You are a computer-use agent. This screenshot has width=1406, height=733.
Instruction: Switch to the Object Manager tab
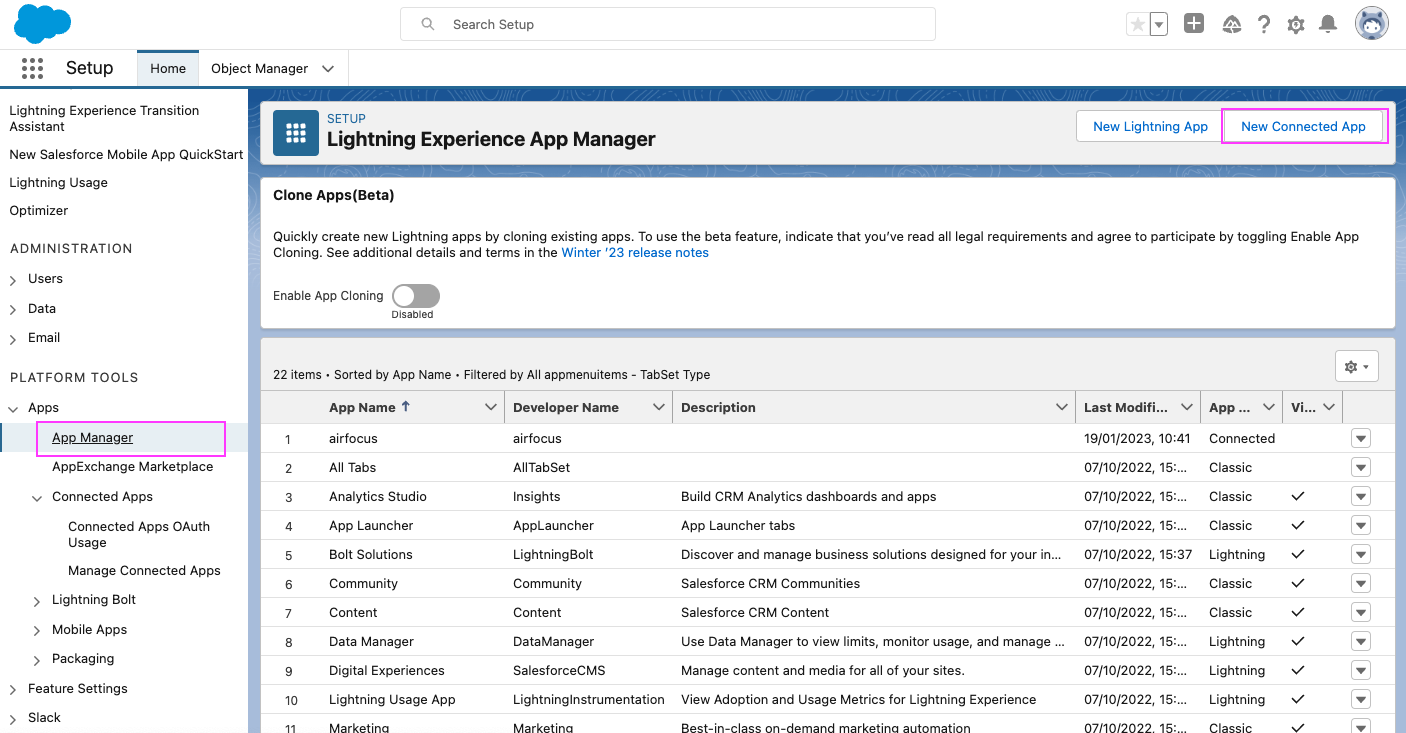pyautogui.click(x=259, y=68)
